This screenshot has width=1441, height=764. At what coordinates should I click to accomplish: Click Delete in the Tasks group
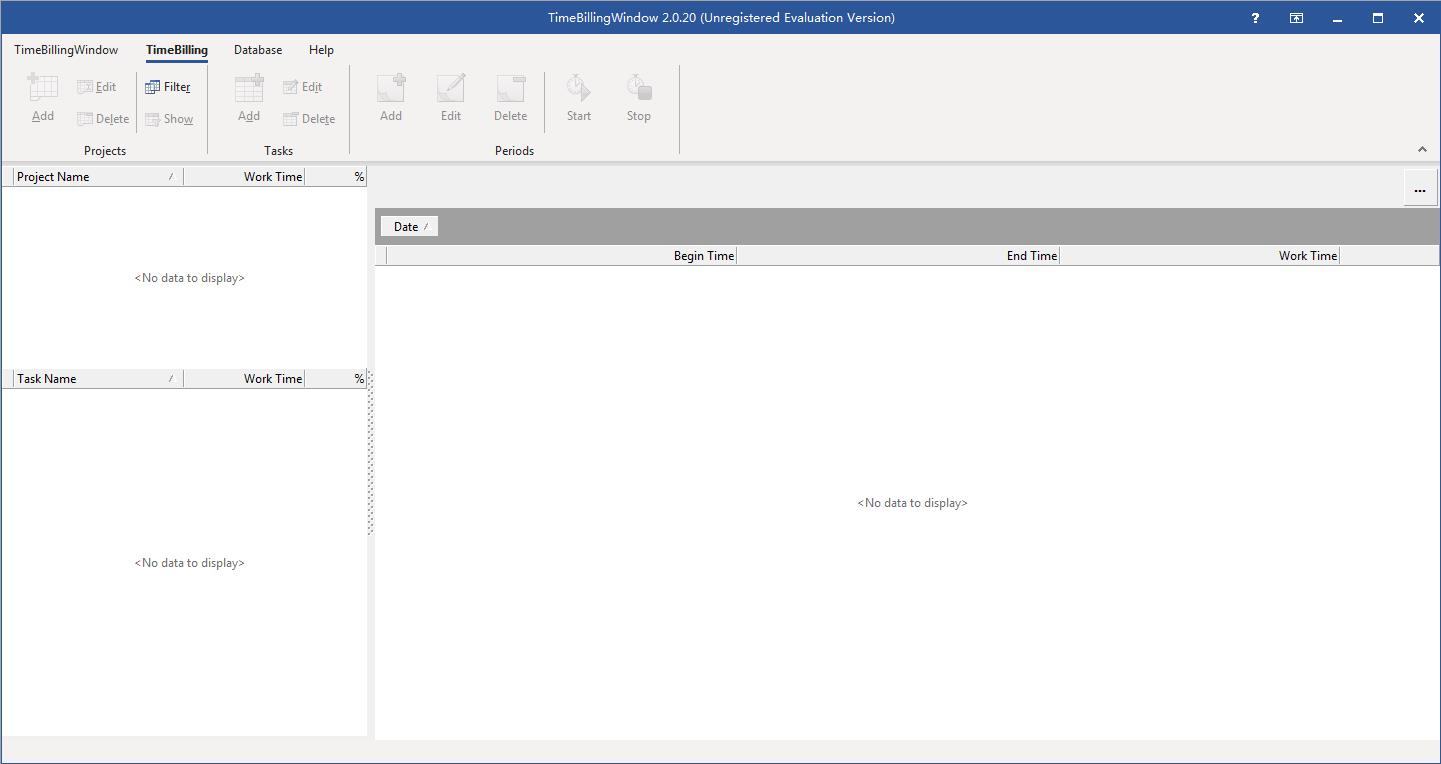309,119
